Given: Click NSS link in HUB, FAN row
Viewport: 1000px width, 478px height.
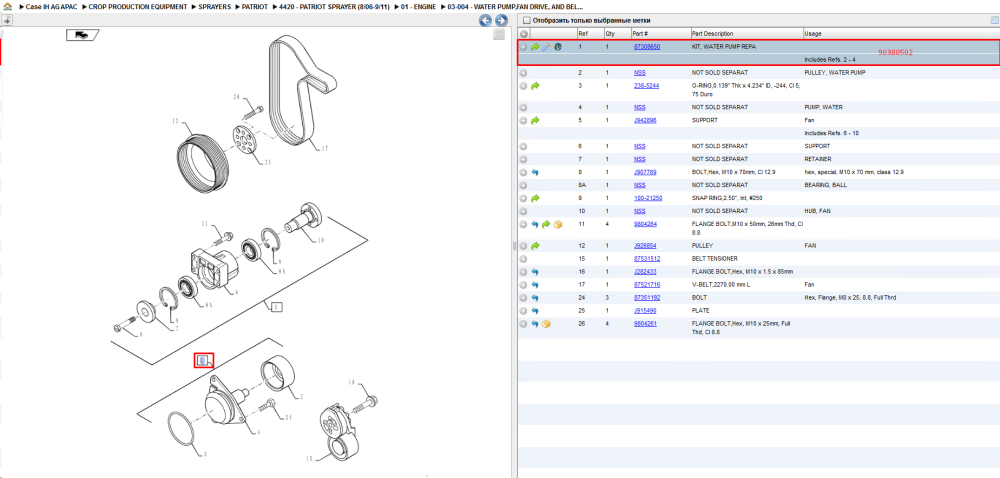Looking at the screenshot, I should click(x=639, y=211).
